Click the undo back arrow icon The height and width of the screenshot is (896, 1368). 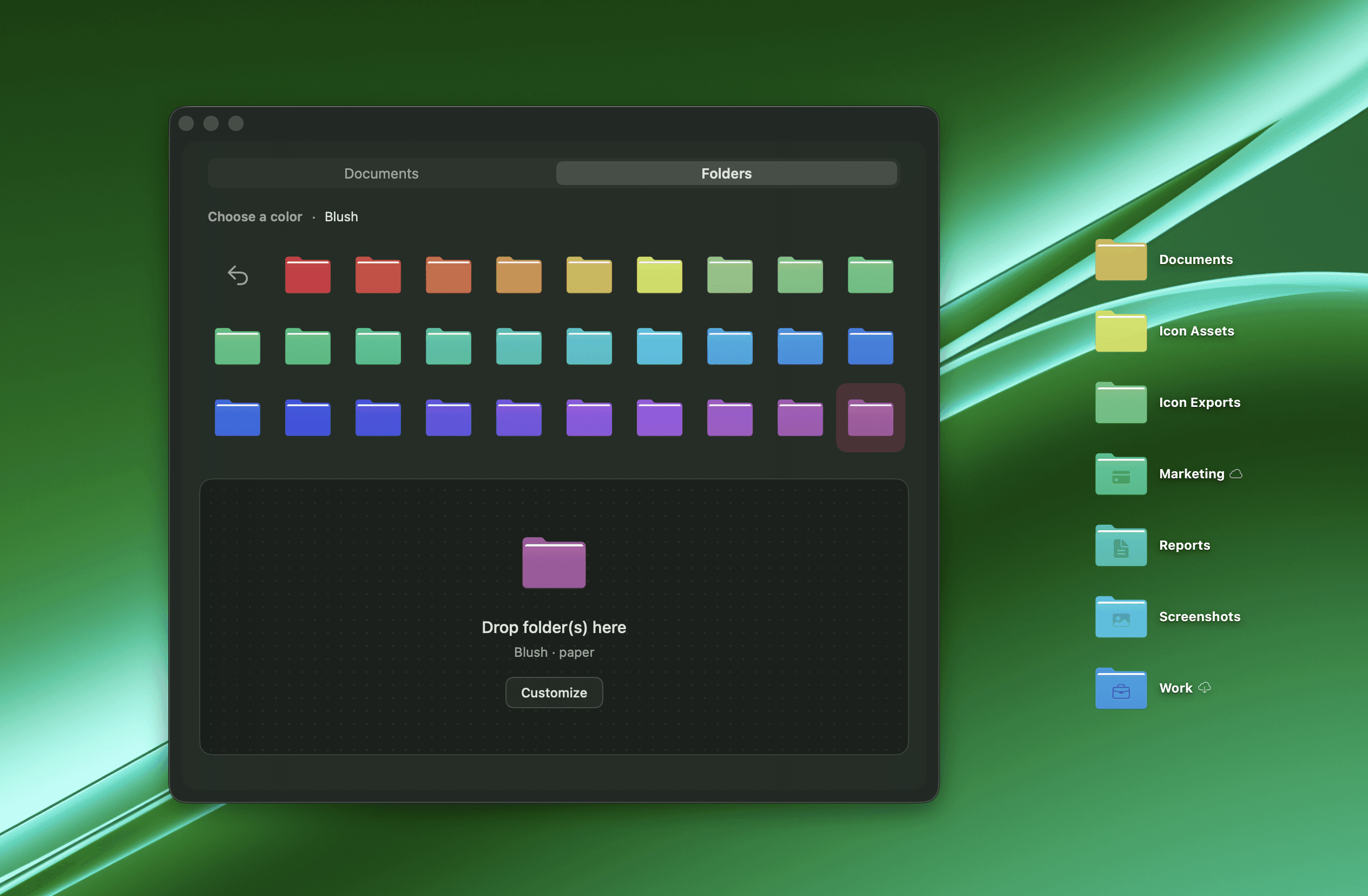coord(238,275)
